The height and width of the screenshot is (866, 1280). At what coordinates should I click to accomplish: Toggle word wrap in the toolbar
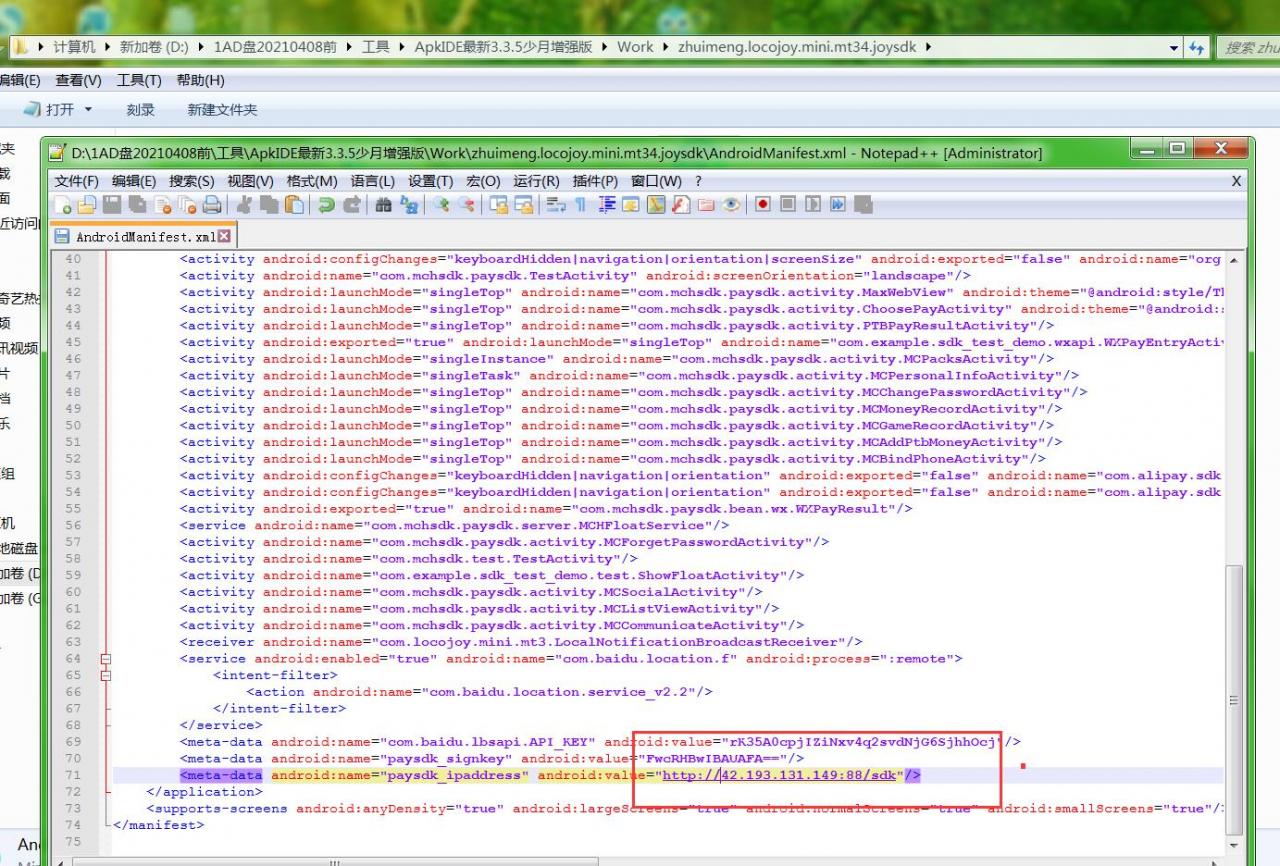coord(556,205)
